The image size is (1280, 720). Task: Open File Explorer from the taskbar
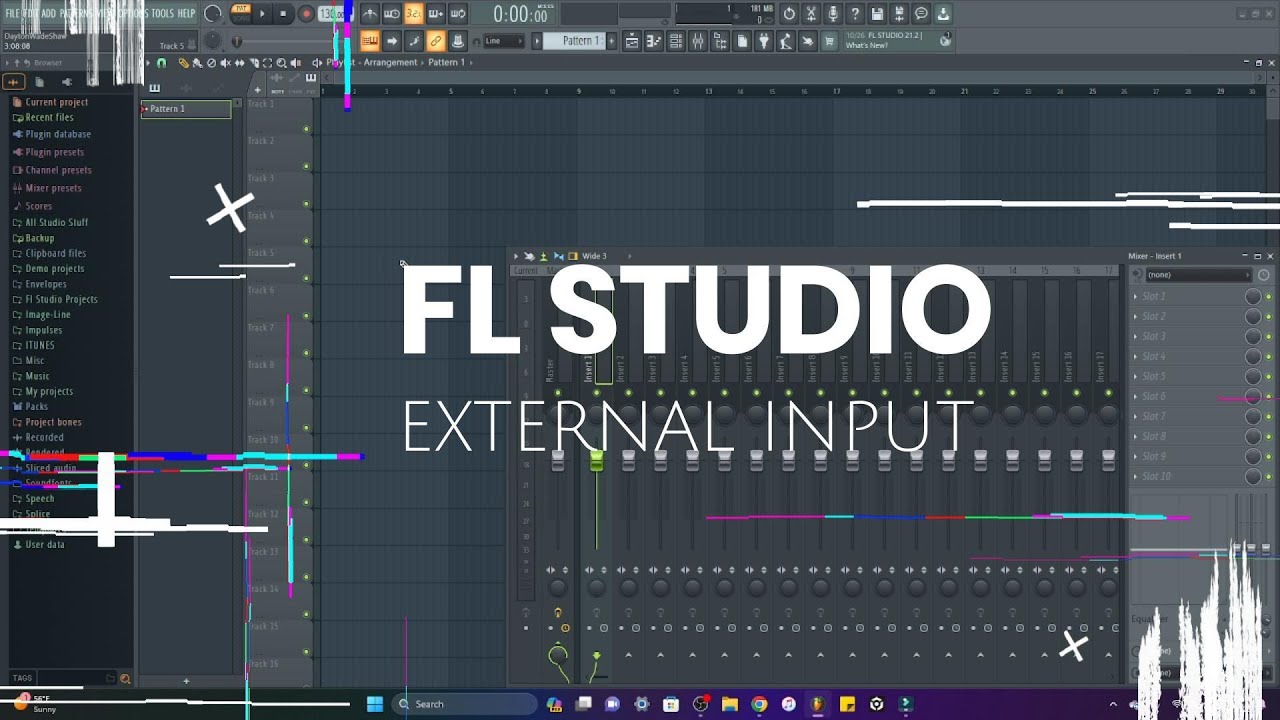tap(730, 704)
